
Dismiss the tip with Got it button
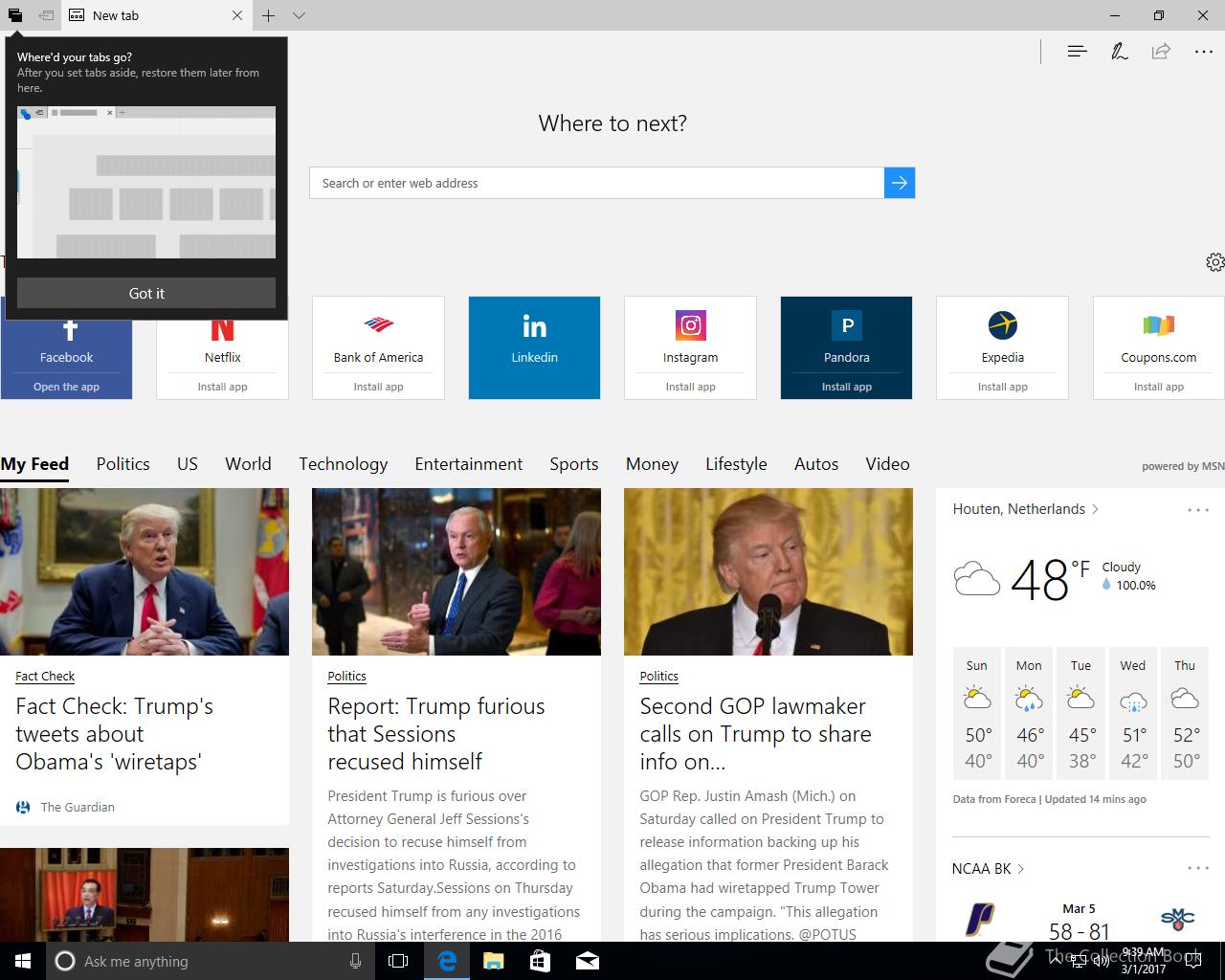[146, 293]
